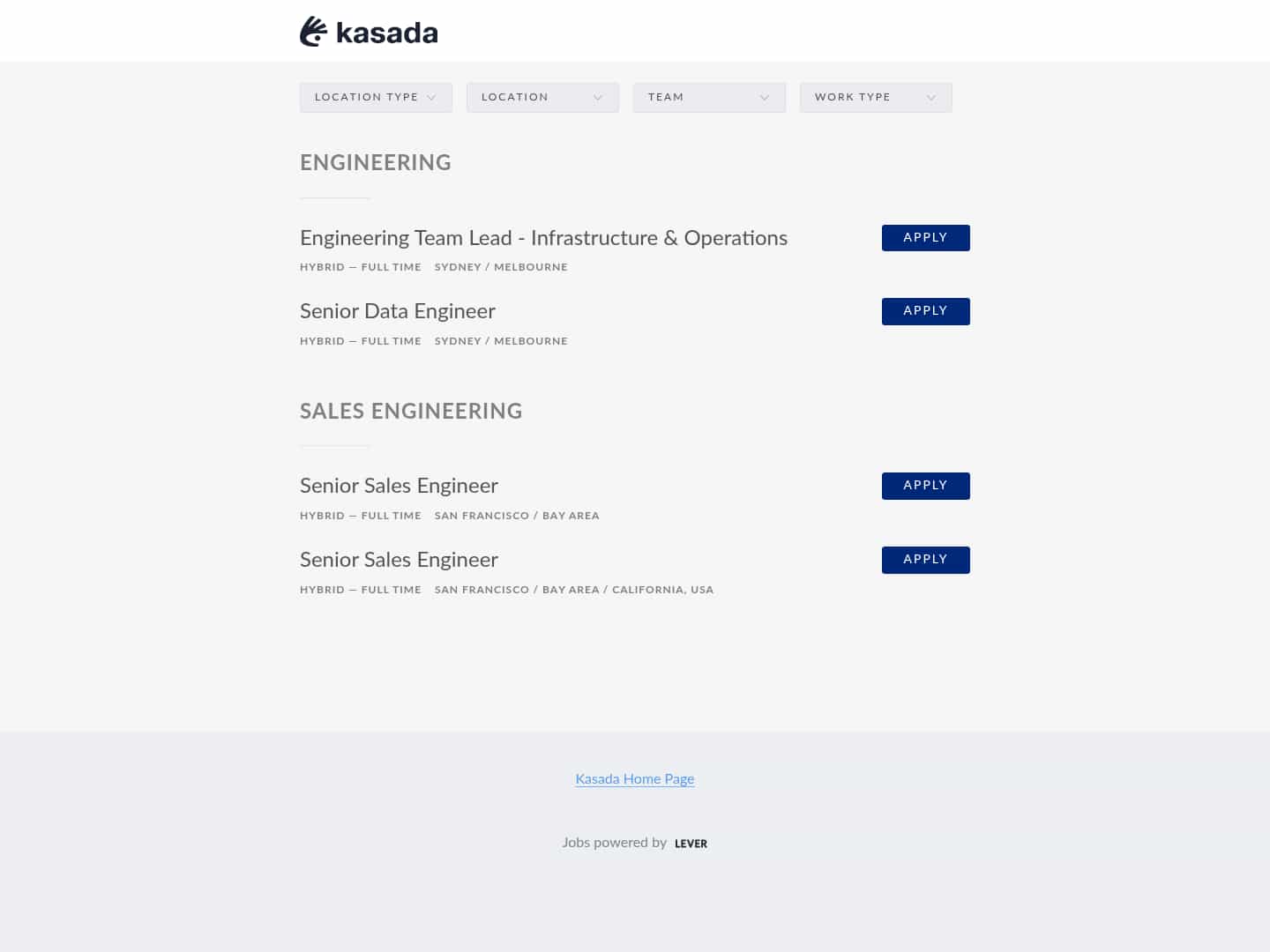Open the Engineering Team Lead job posting
This screenshot has width=1270, height=952.
[543, 238]
